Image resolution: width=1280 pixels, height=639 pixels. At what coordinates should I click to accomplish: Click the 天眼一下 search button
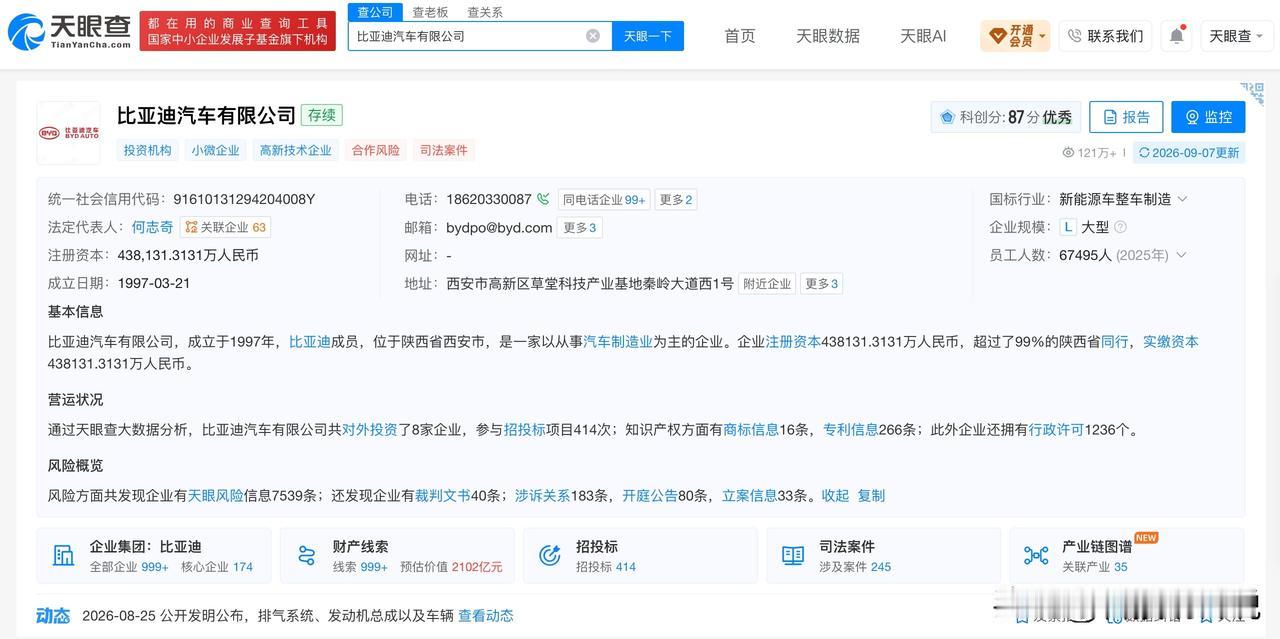click(648, 36)
